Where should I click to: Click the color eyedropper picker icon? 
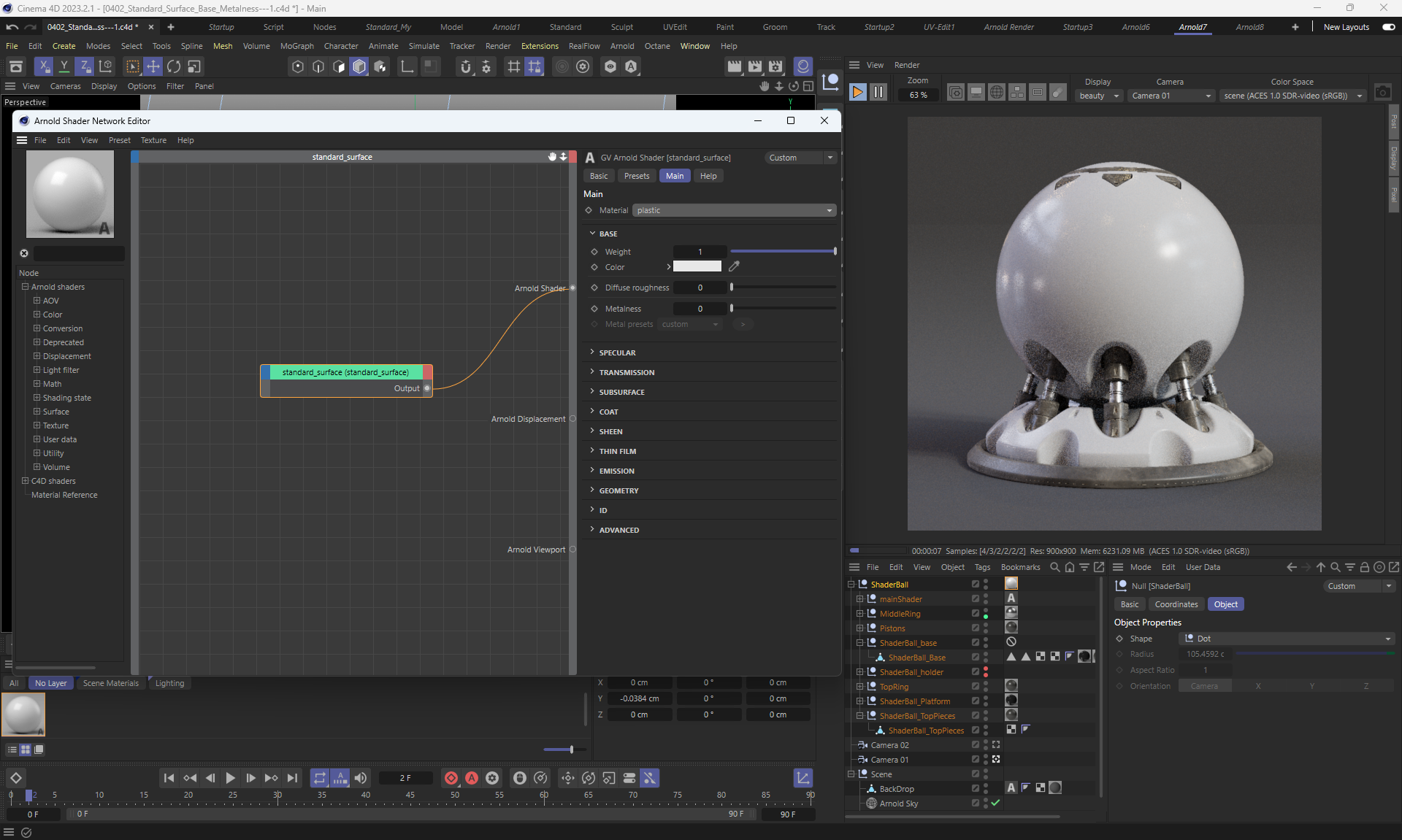(735, 266)
